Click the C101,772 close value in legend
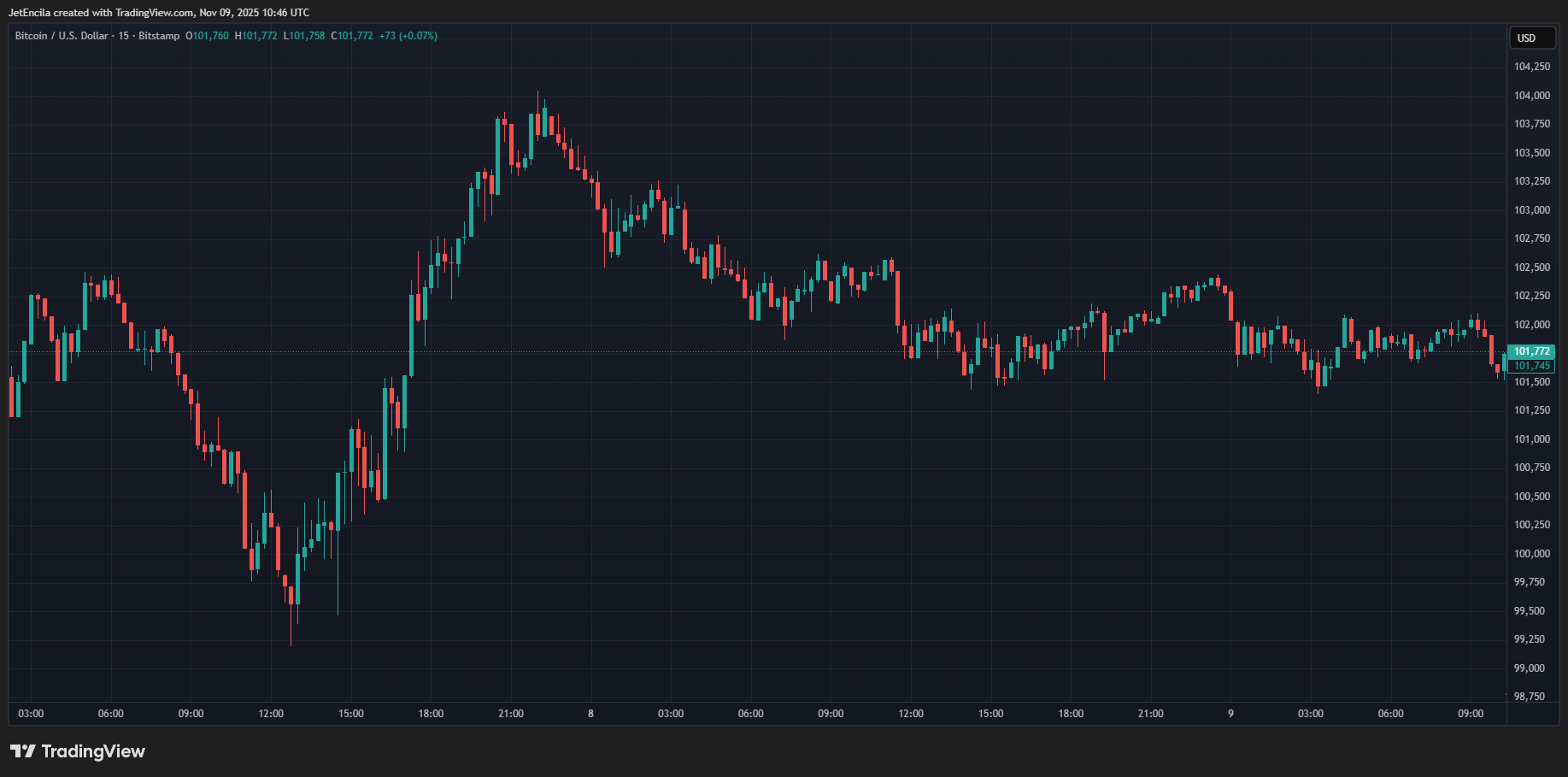1568x777 pixels. 352,36
